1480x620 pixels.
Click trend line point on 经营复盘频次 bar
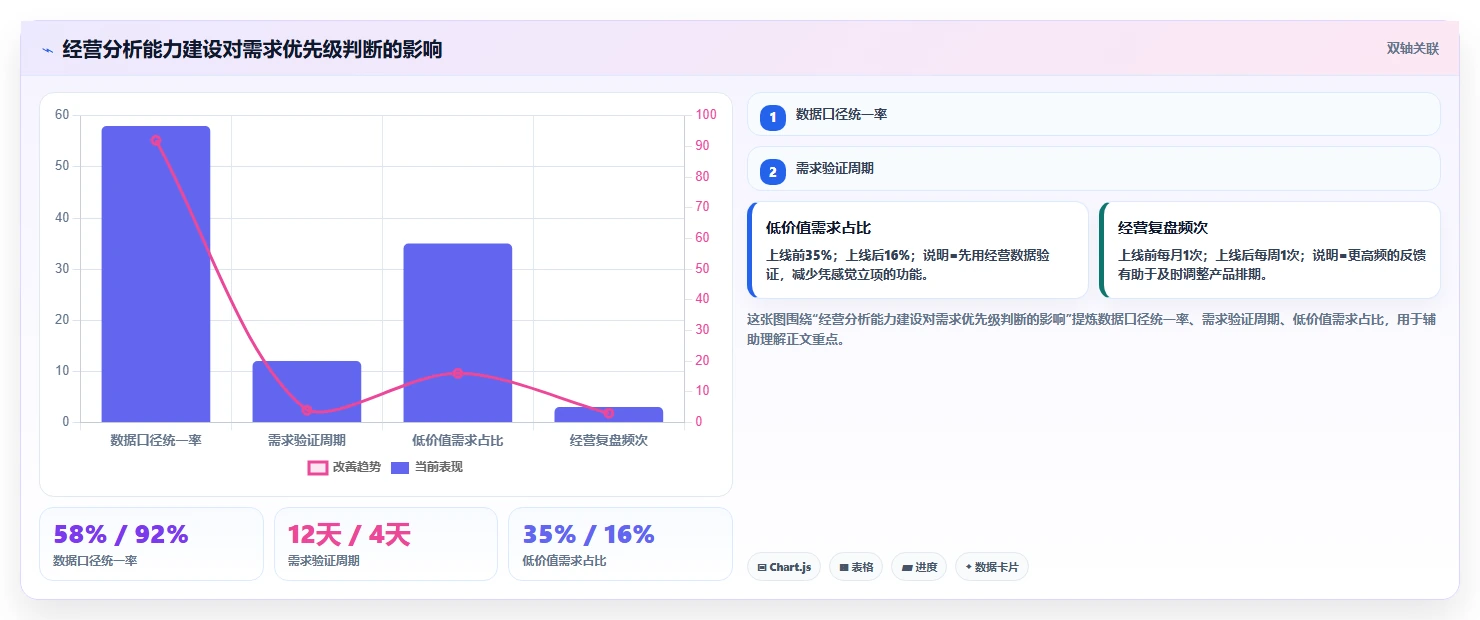[x=609, y=413]
